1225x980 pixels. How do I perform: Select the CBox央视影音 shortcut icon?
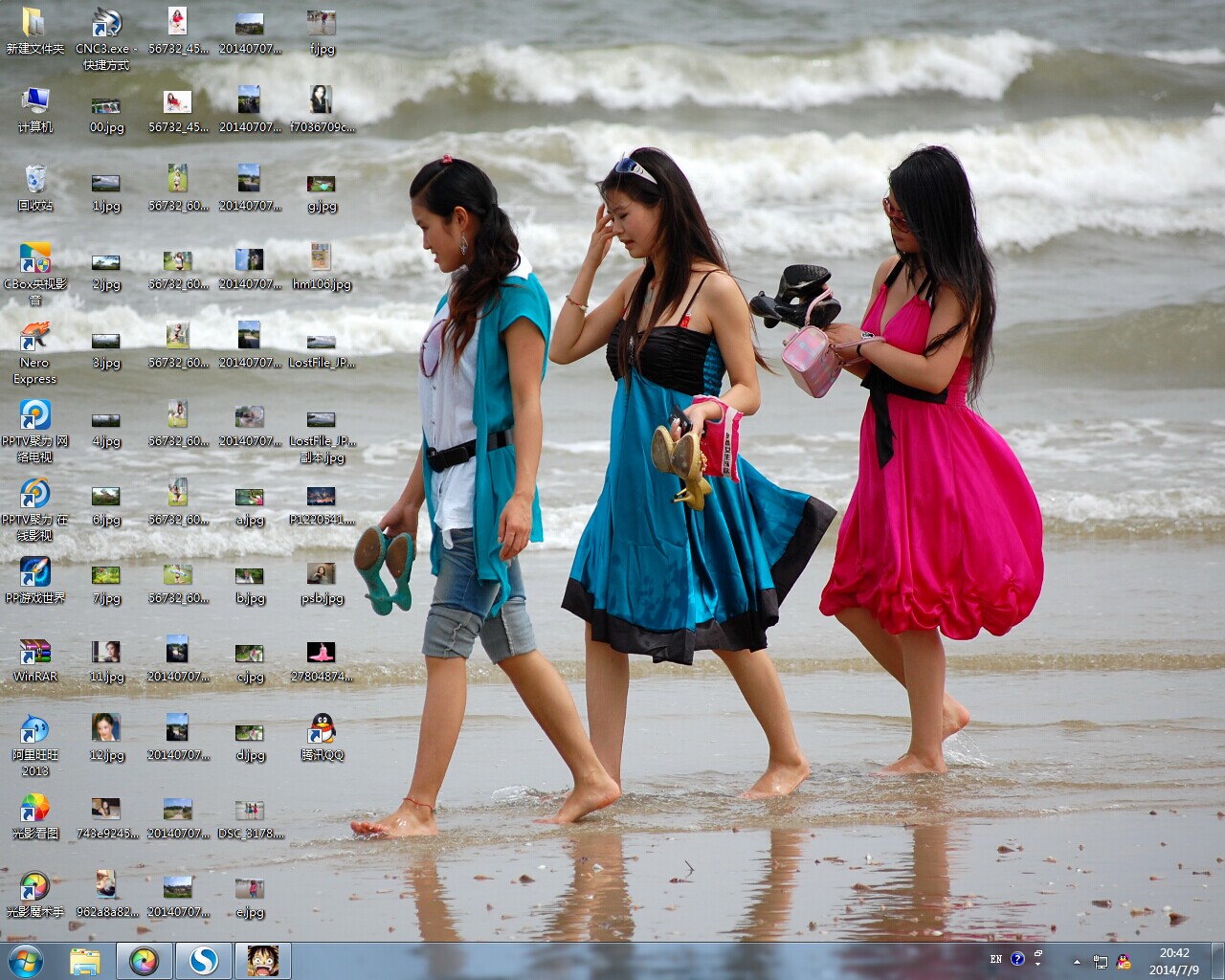point(35,258)
